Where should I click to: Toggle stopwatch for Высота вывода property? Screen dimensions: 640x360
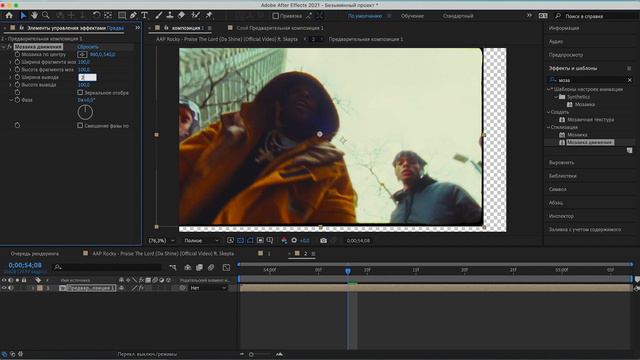coord(17,85)
